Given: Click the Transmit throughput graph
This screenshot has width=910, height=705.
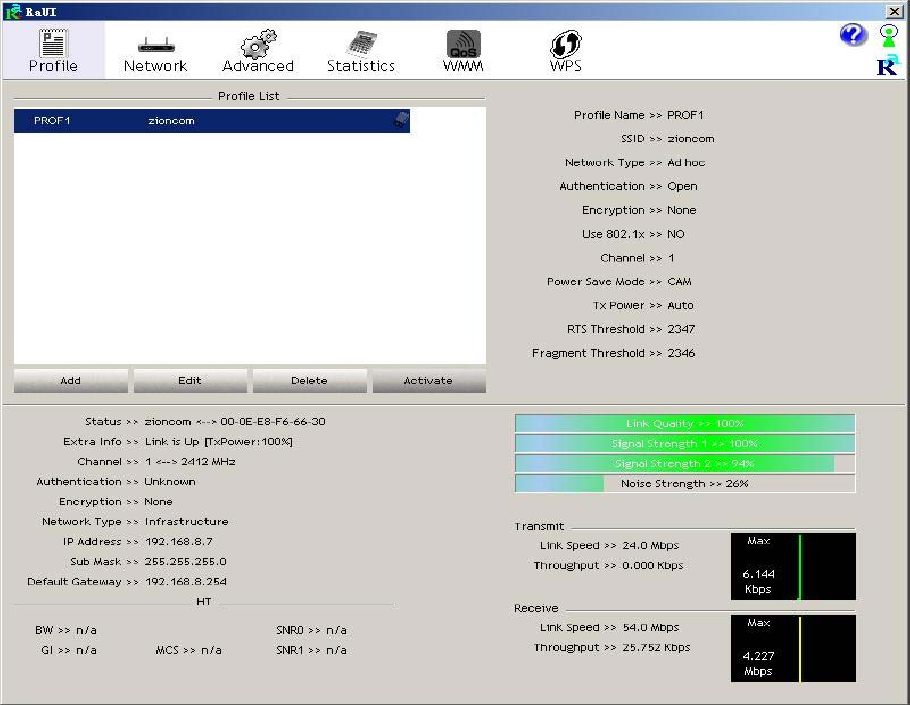Looking at the screenshot, I should coord(793,566).
